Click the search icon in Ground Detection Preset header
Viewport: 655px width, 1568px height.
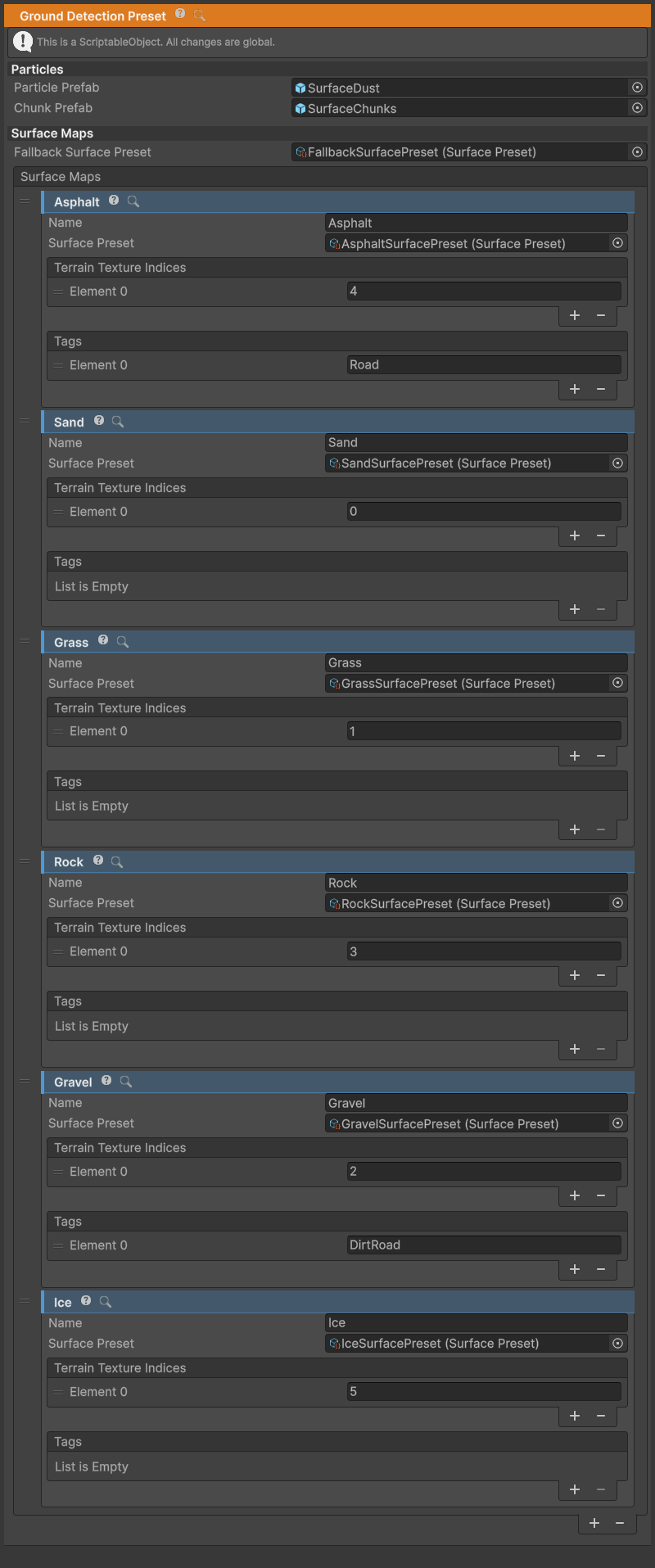click(x=199, y=15)
